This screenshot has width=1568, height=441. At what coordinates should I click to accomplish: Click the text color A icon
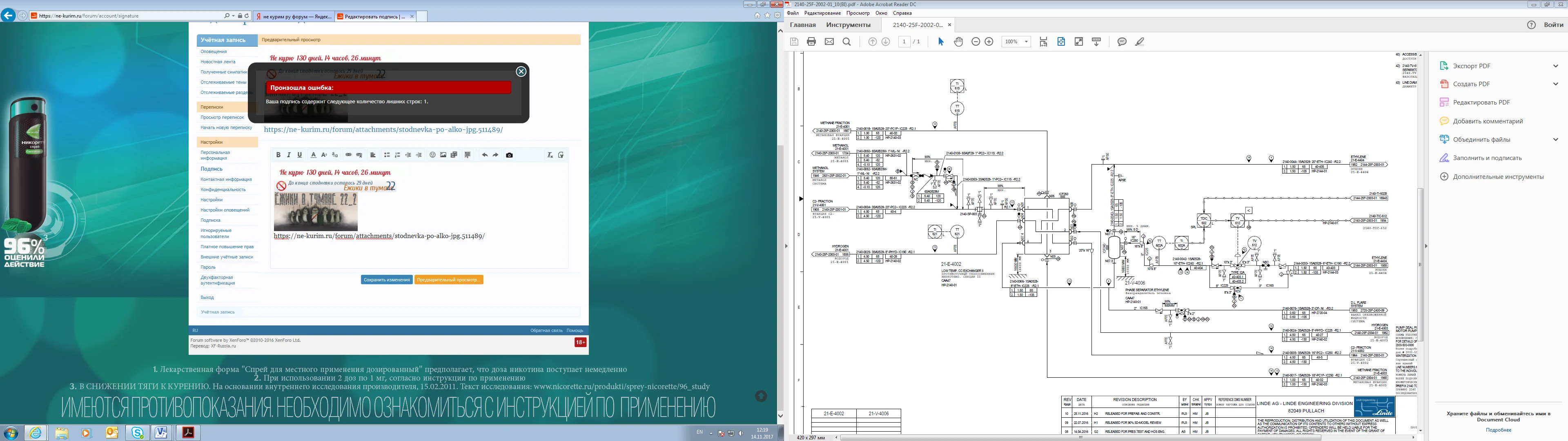(x=314, y=155)
